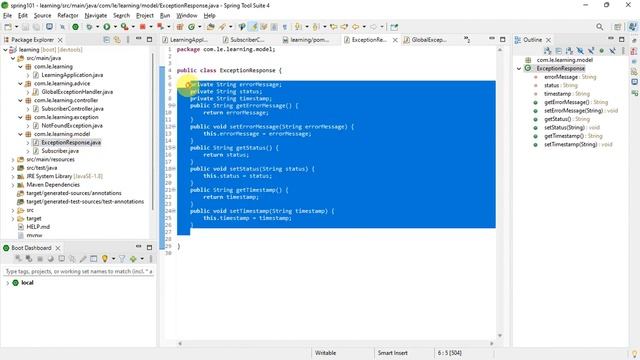
Task: Click the stop square icon in Boot Dashboard
Action: (40, 259)
